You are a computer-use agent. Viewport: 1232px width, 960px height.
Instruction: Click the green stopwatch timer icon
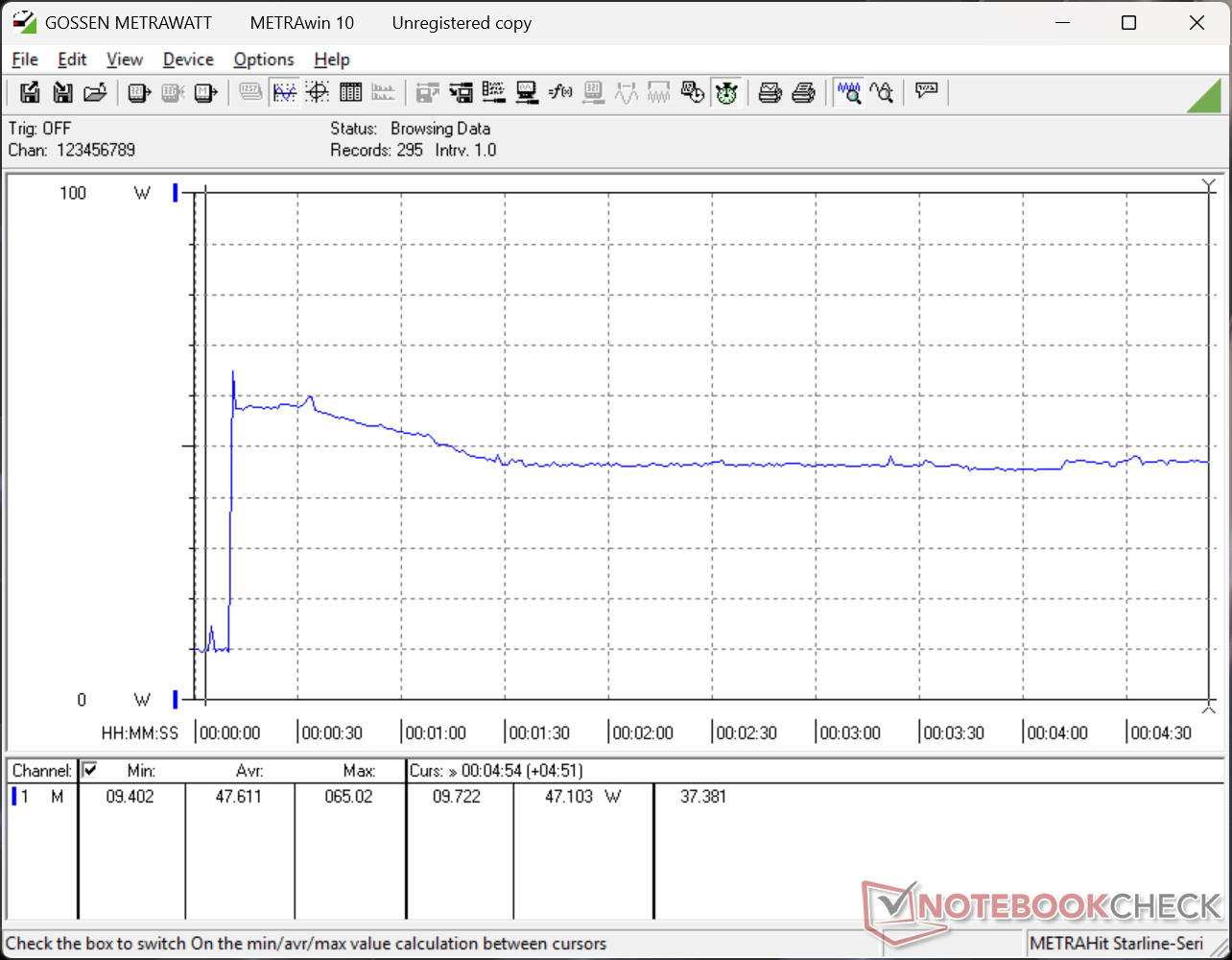726,93
